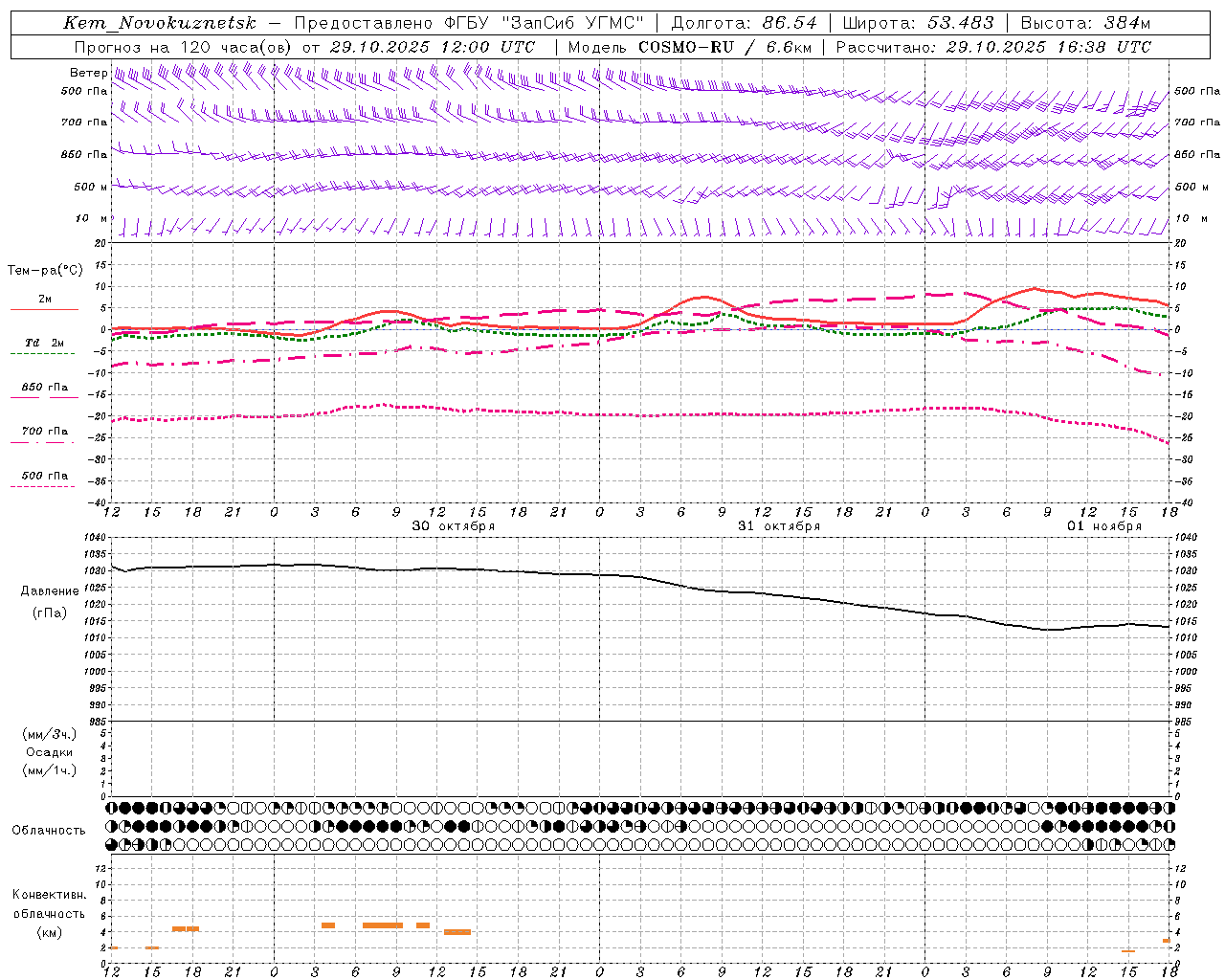The height and width of the screenshot is (980, 1225).
Task: Click the '01 ноября' date label
Action: [1104, 526]
